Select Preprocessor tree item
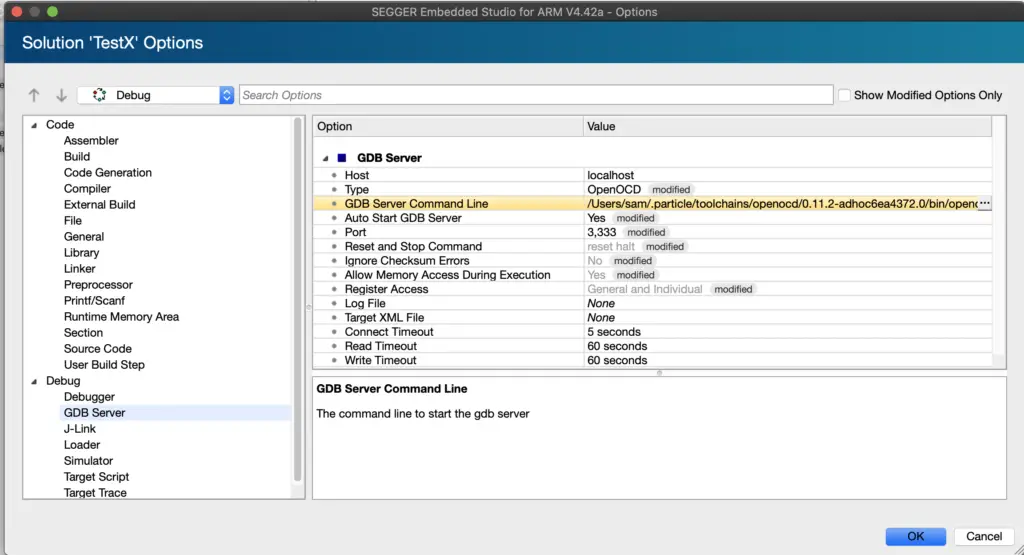Image resolution: width=1024 pixels, height=555 pixels. click(x=98, y=285)
